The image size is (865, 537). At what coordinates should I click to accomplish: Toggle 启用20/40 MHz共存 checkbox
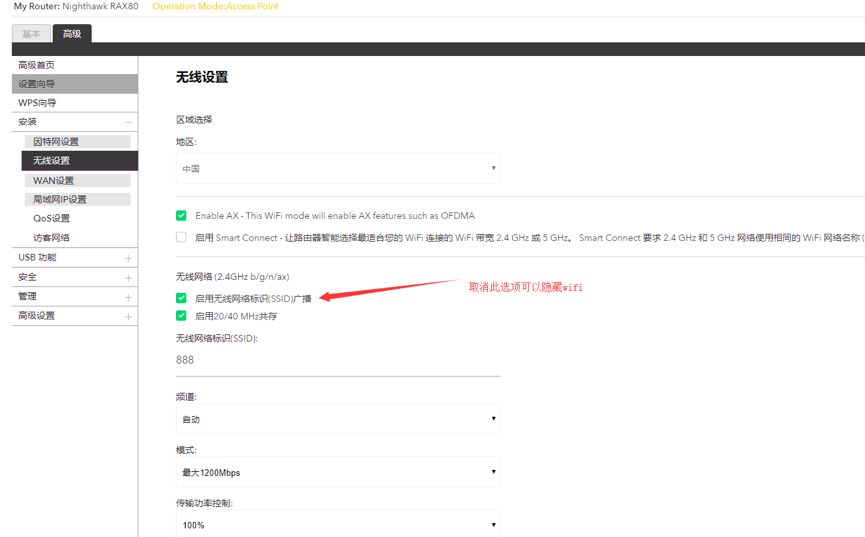click(x=181, y=316)
